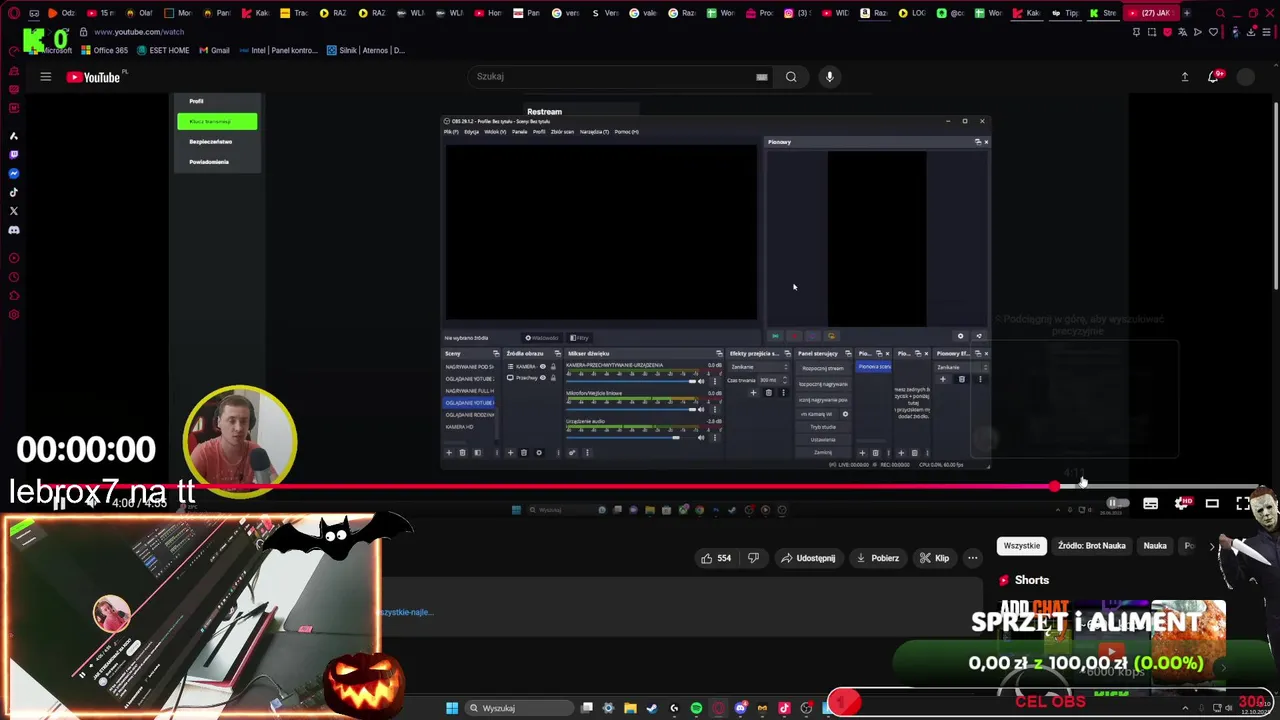The width and height of the screenshot is (1280, 720).
Task: Mute Urządzenie audio in the mixer
Action: [x=701, y=437]
